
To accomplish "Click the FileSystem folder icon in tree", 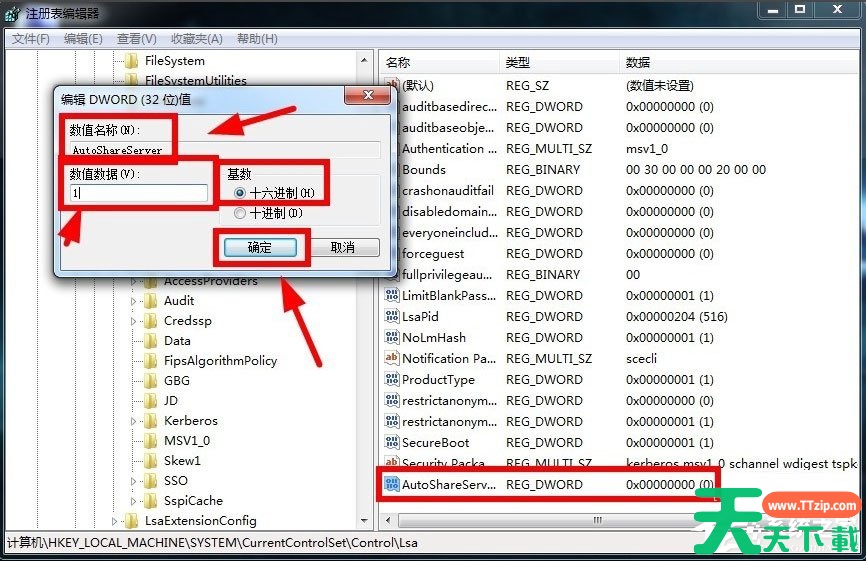I will (x=130, y=61).
